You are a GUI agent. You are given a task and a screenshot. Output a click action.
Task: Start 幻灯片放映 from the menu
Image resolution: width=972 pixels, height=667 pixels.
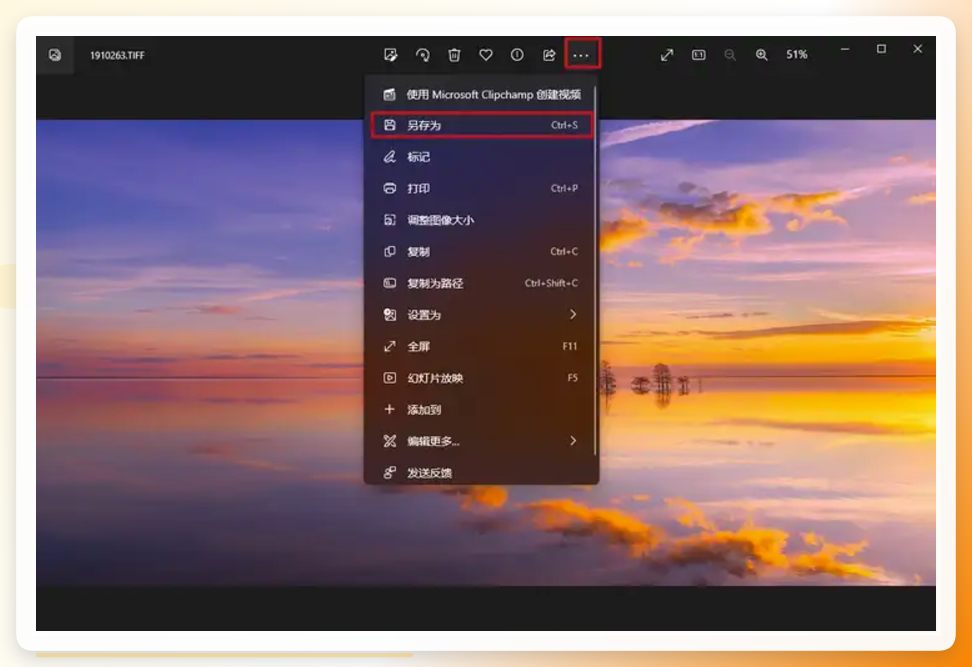(x=481, y=378)
